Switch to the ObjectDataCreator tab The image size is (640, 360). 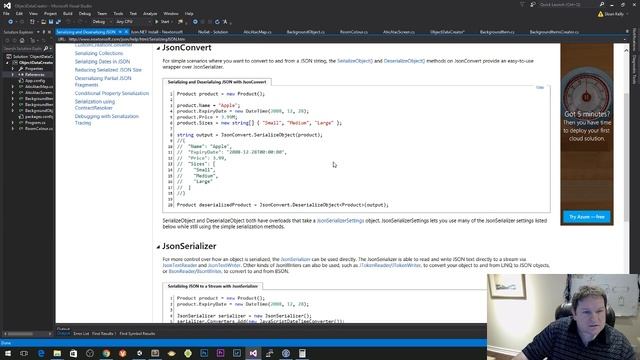tap(447, 32)
